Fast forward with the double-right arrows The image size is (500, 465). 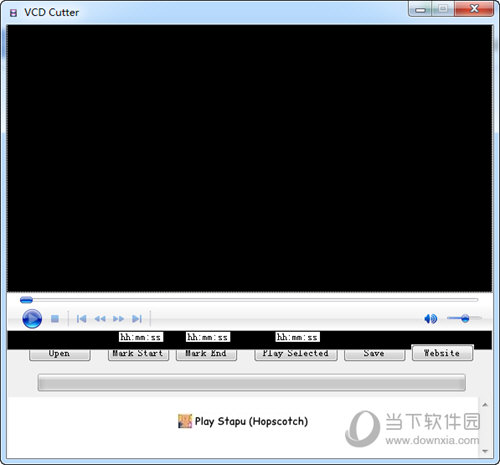pos(118,319)
